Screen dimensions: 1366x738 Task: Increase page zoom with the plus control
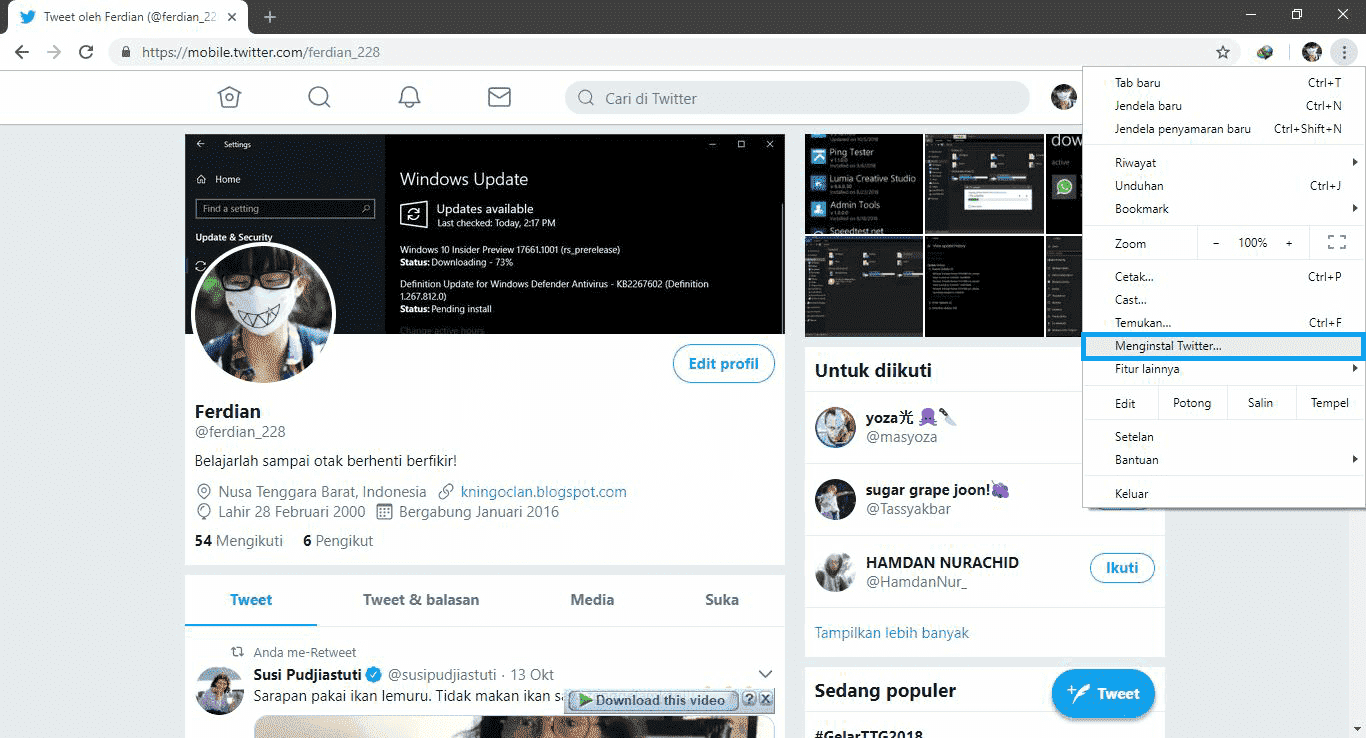coord(1289,242)
